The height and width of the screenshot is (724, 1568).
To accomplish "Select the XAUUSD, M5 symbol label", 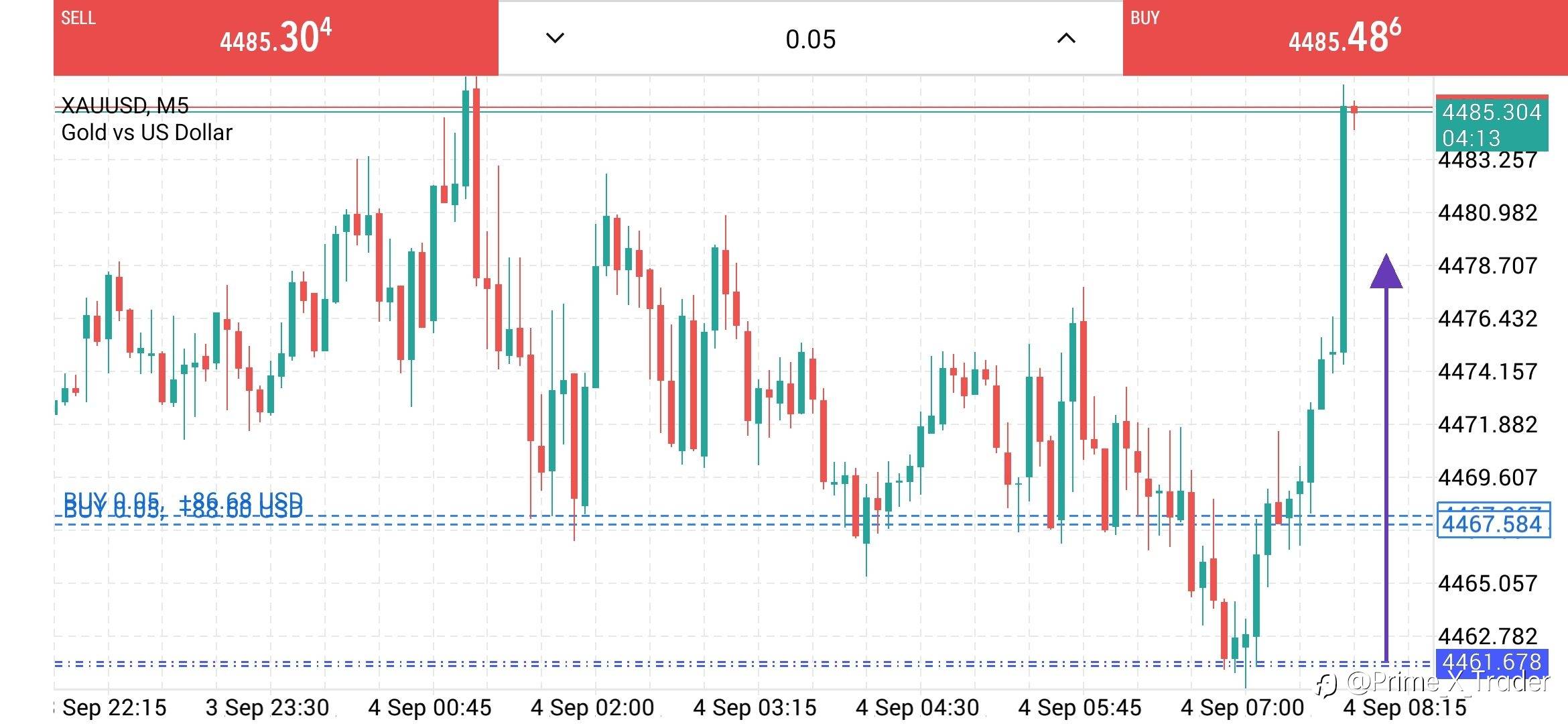I will coord(125,106).
